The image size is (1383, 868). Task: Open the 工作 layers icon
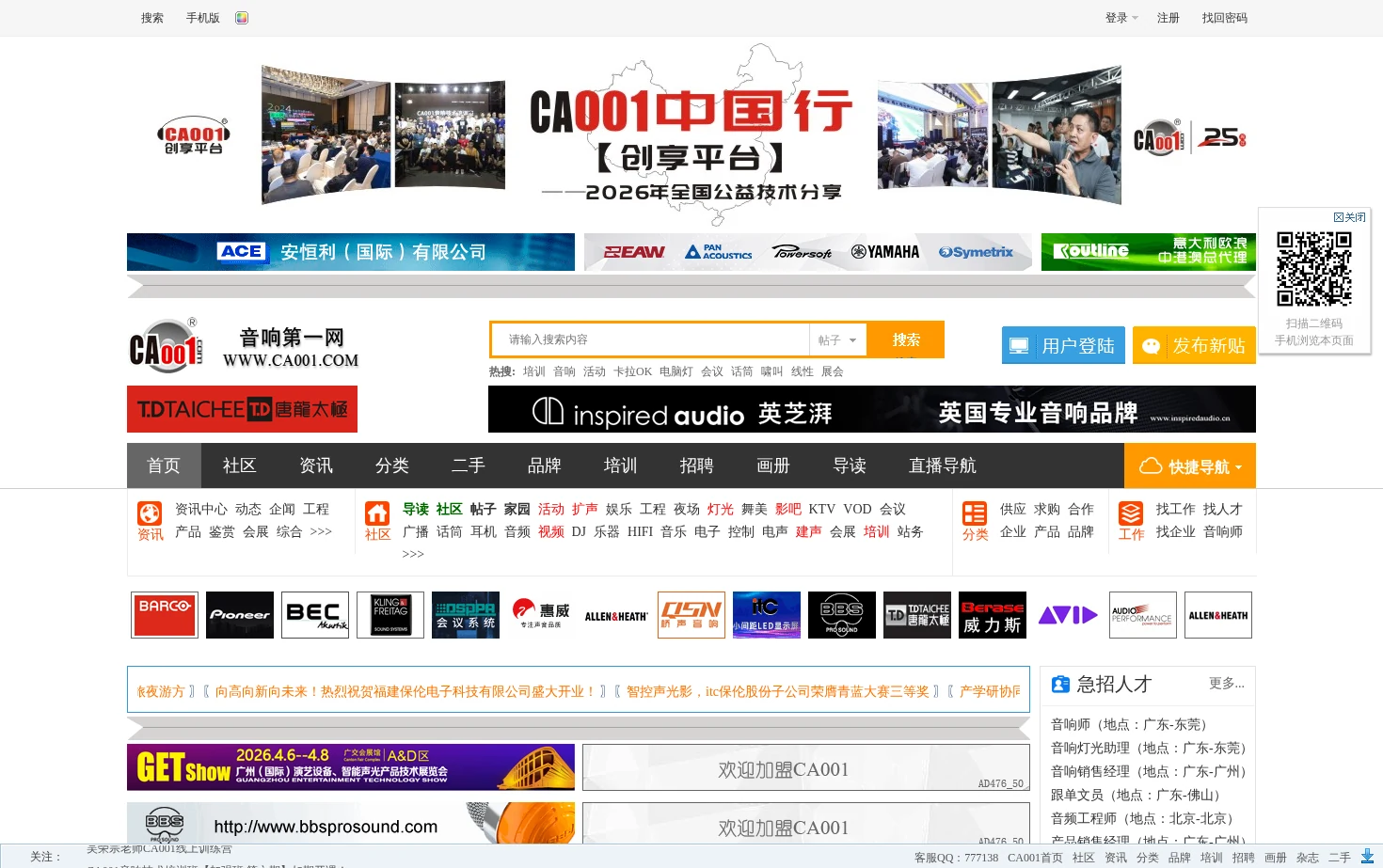coord(1131,513)
